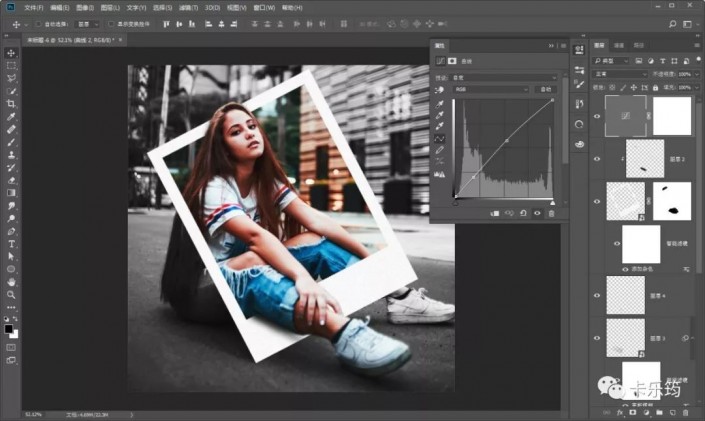Open the fill percentage dropdown arrow
Viewport: 705px width, 421px height.
click(x=697, y=87)
